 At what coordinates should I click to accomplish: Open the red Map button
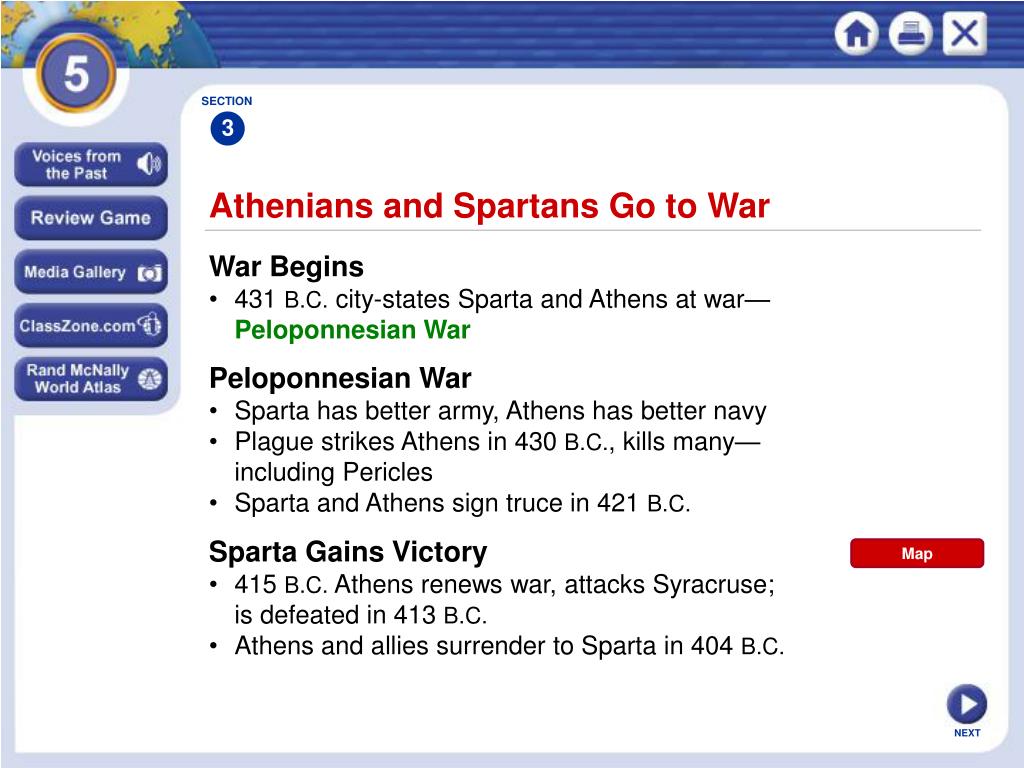tap(916, 553)
